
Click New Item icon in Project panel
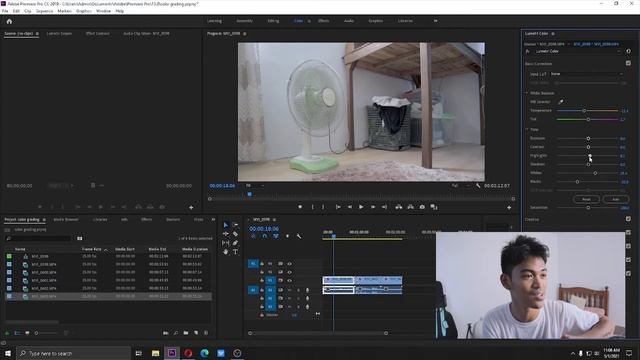coord(196,333)
